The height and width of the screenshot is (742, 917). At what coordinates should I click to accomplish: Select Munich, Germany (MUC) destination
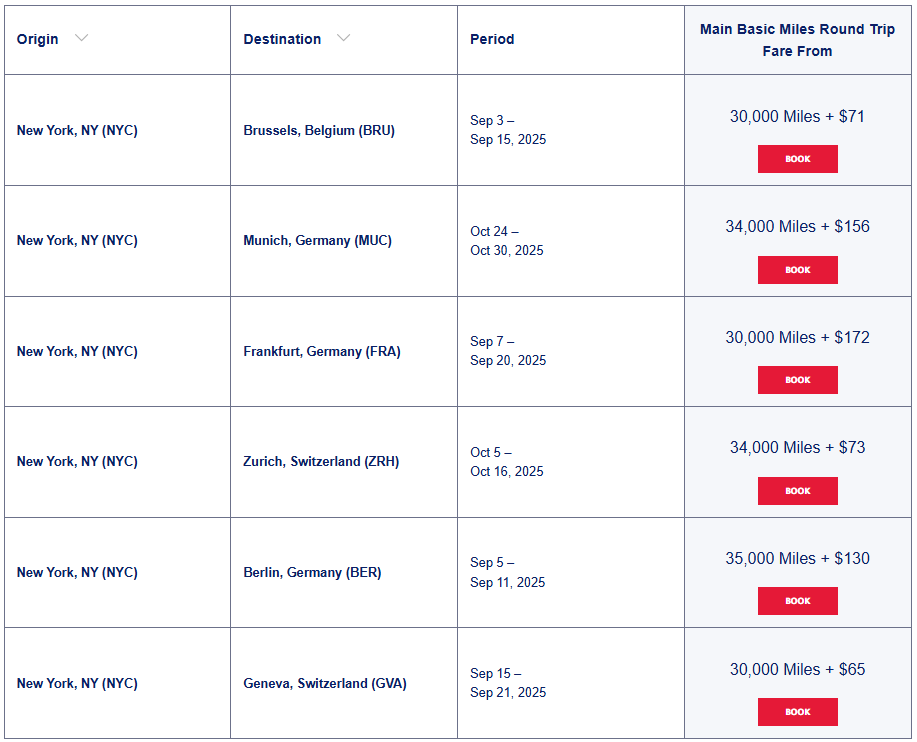[x=318, y=240]
